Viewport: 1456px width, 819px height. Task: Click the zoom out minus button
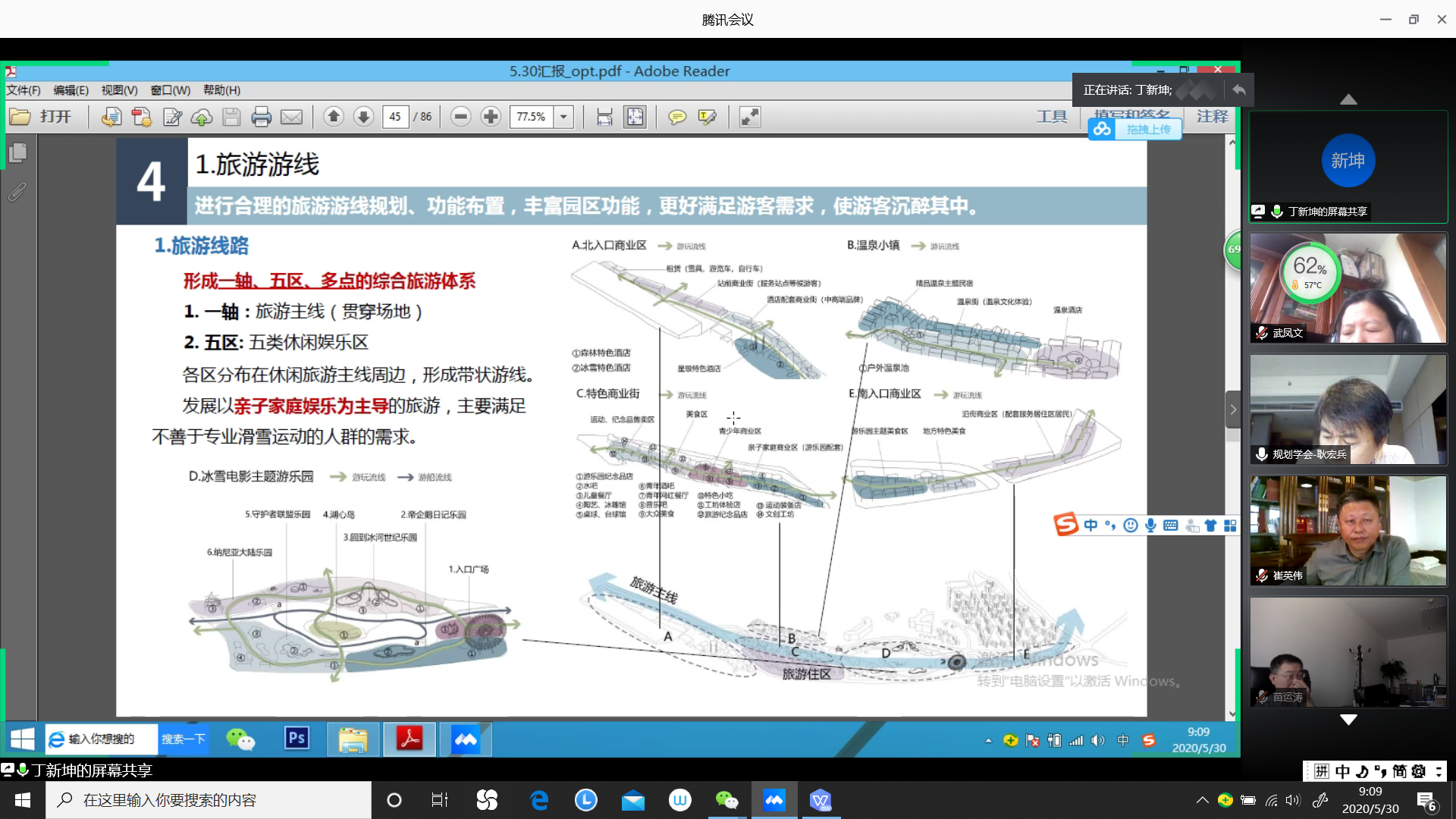click(x=460, y=117)
